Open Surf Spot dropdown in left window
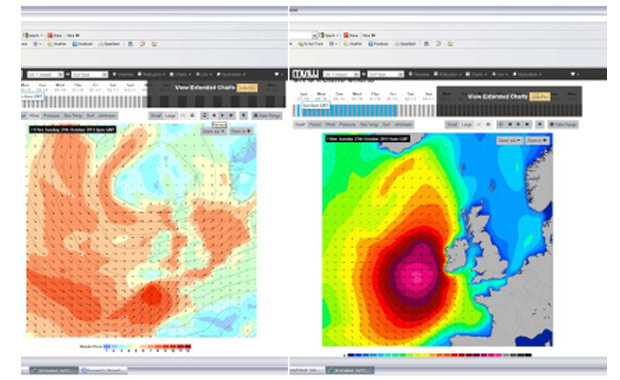620x380 pixels. [x=90, y=74]
